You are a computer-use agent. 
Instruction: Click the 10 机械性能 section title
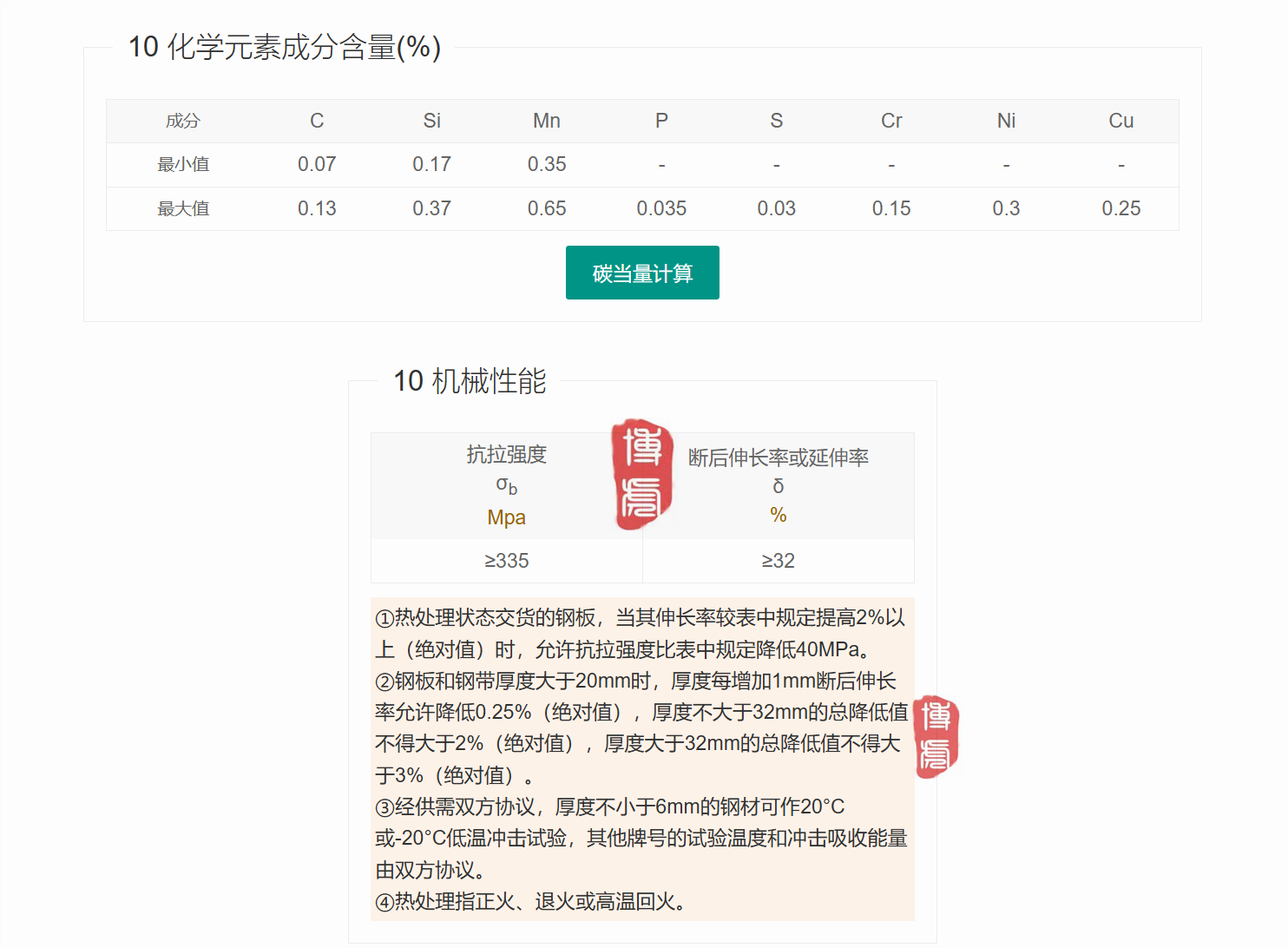tap(470, 380)
